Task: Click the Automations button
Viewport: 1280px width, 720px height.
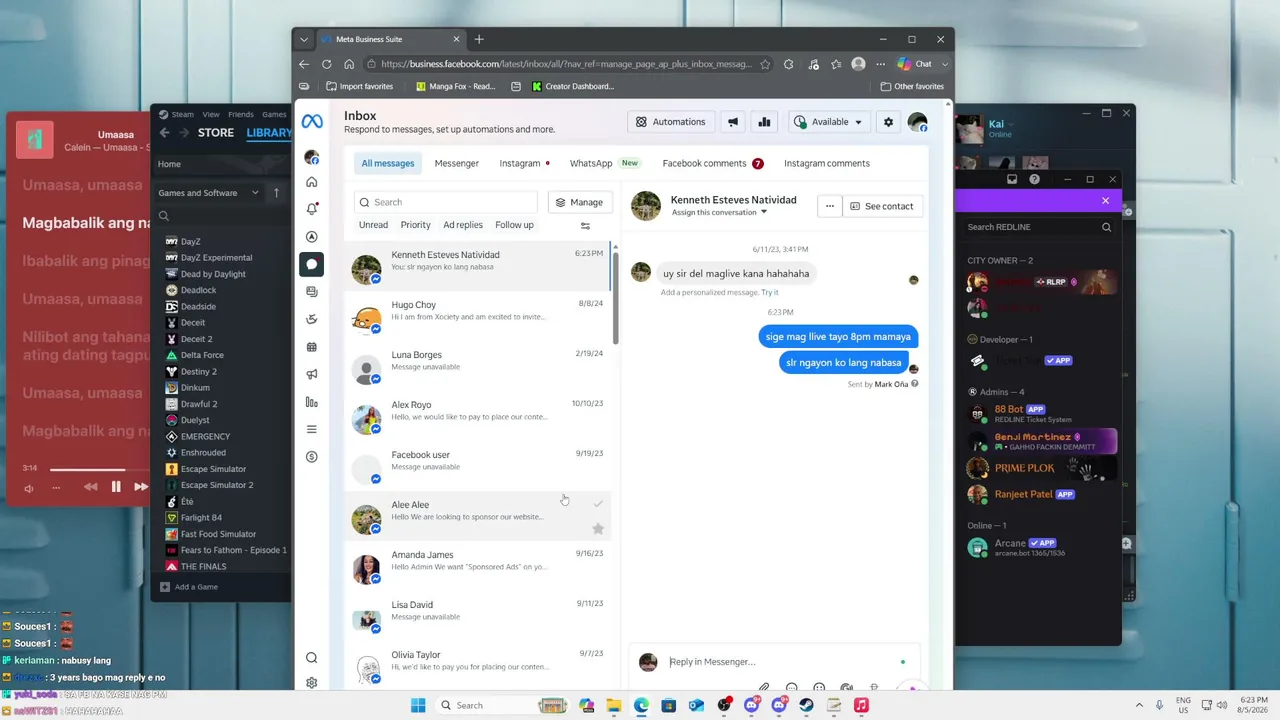Action: [x=671, y=122]
